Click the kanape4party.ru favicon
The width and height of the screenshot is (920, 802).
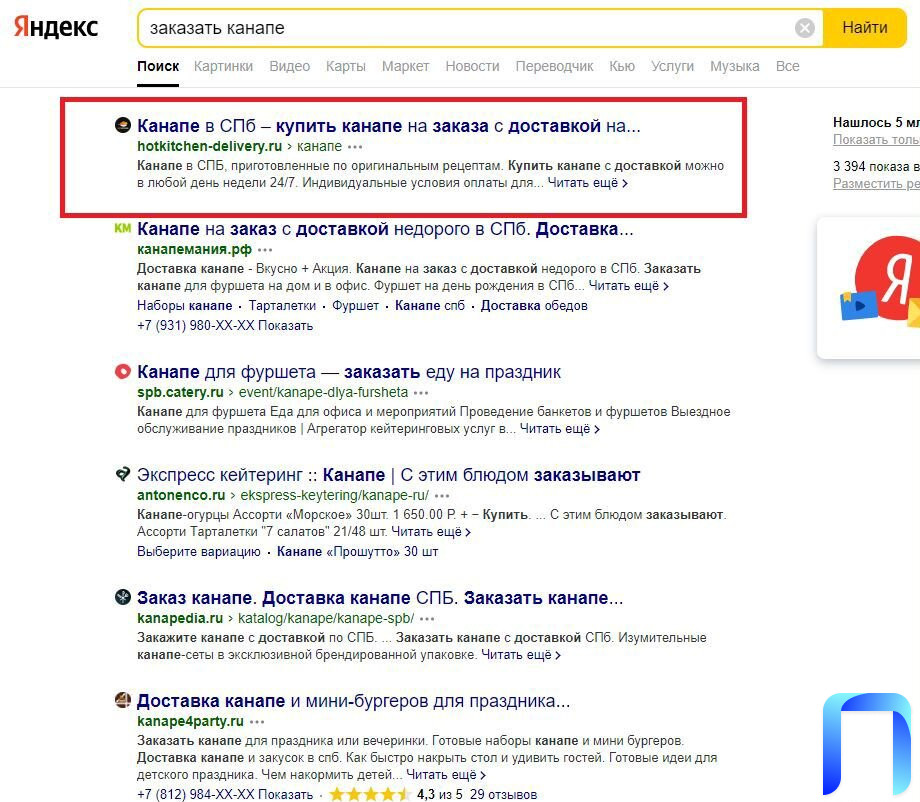pos(123,700)
